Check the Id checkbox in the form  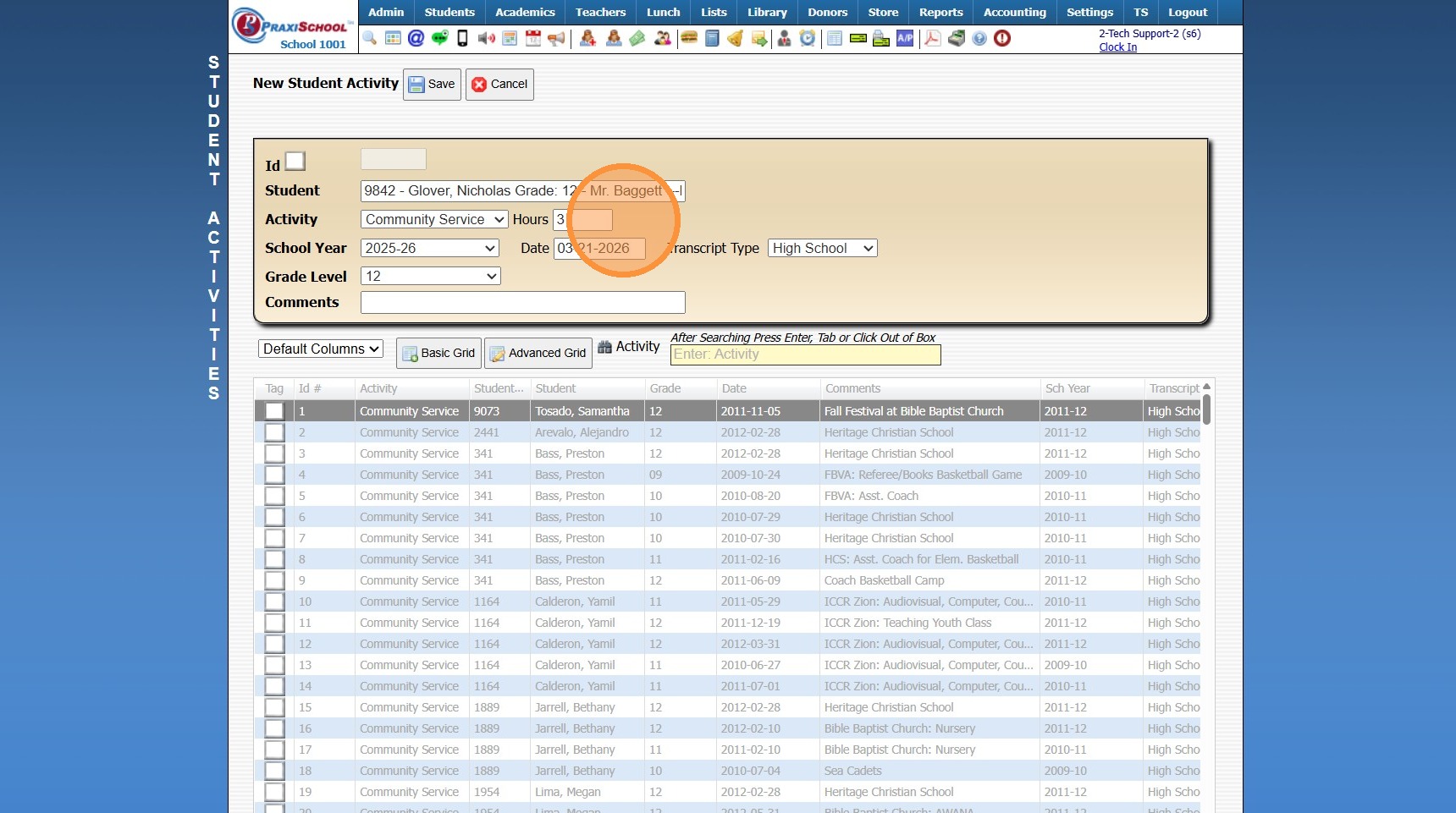(x=295, y=161)
